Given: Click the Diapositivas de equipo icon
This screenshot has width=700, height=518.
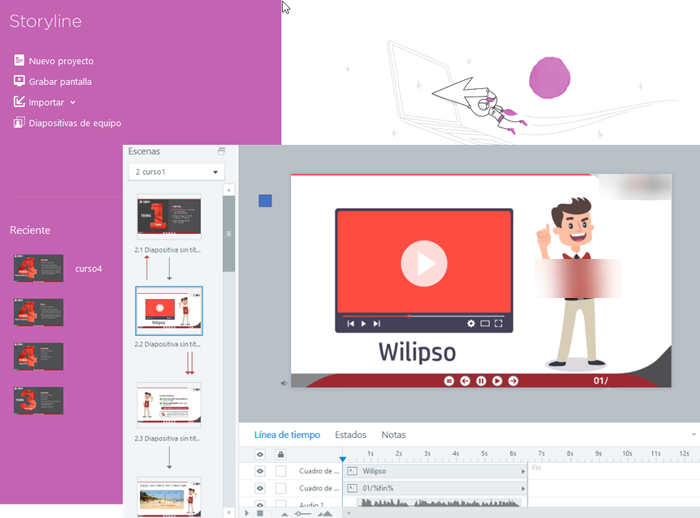Looking at the screenshot, I should click(x=19, y=123).
